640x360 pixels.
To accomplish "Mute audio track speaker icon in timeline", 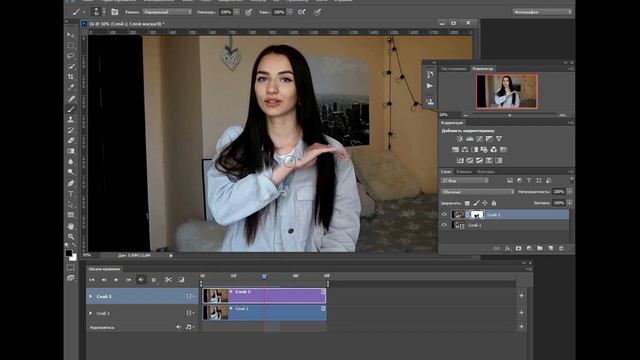I will [178, 327].
